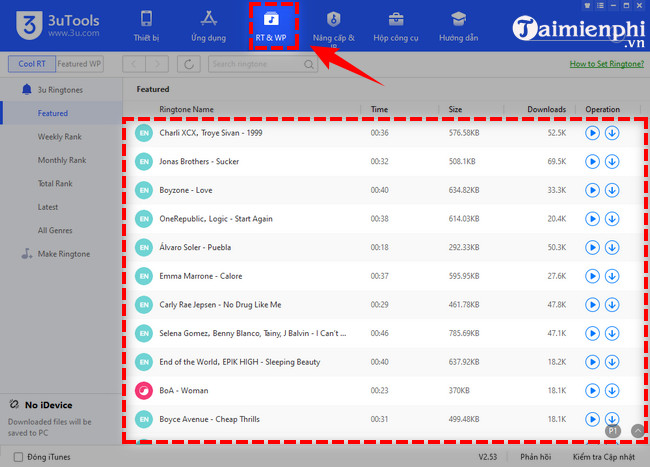Viewport: 650px width, 467px height.
Task: Open the RT & WP tab
Action: 271,26
